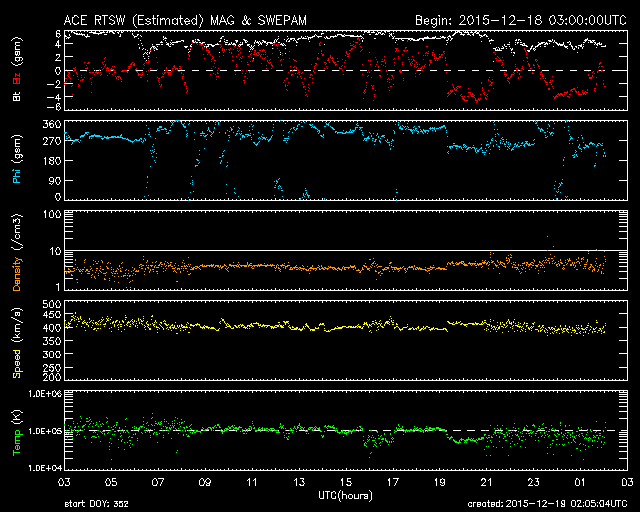
Task: Select hour 13 on the time axis
Action: [298, 482]
